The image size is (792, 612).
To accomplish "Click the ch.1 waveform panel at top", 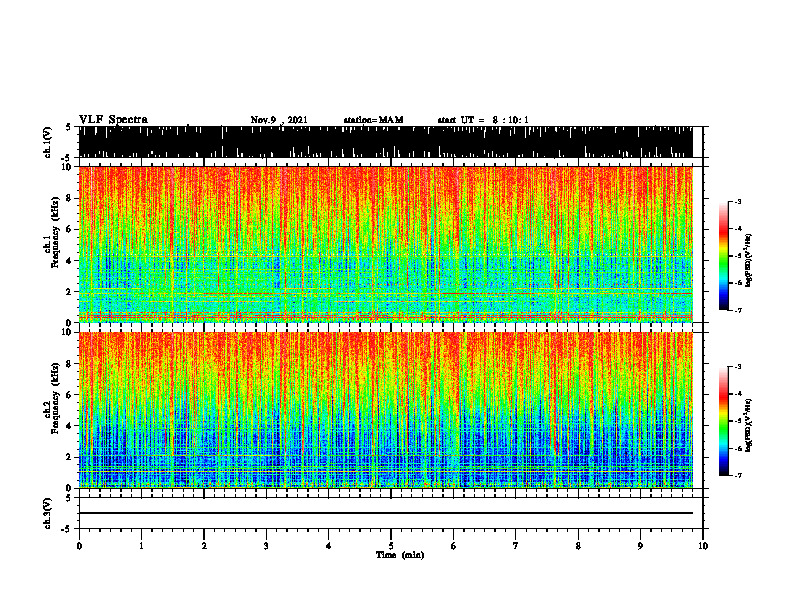I will [x=386, y=142].
